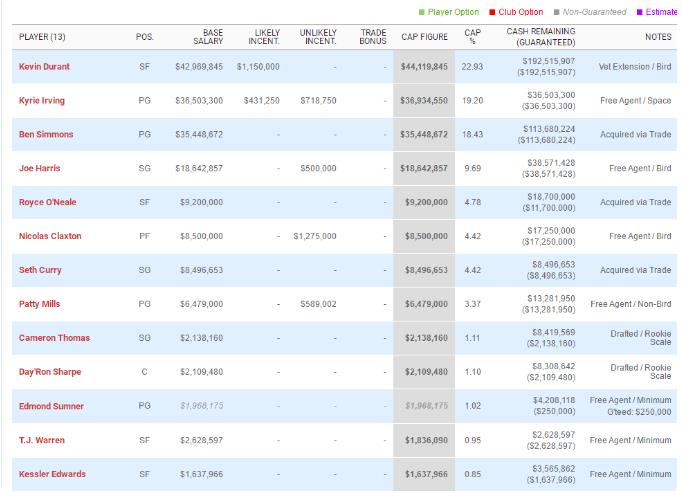682x500 pixels.
Task: View Nicolas Claxton's player profile
Action: tap(50, 236)
